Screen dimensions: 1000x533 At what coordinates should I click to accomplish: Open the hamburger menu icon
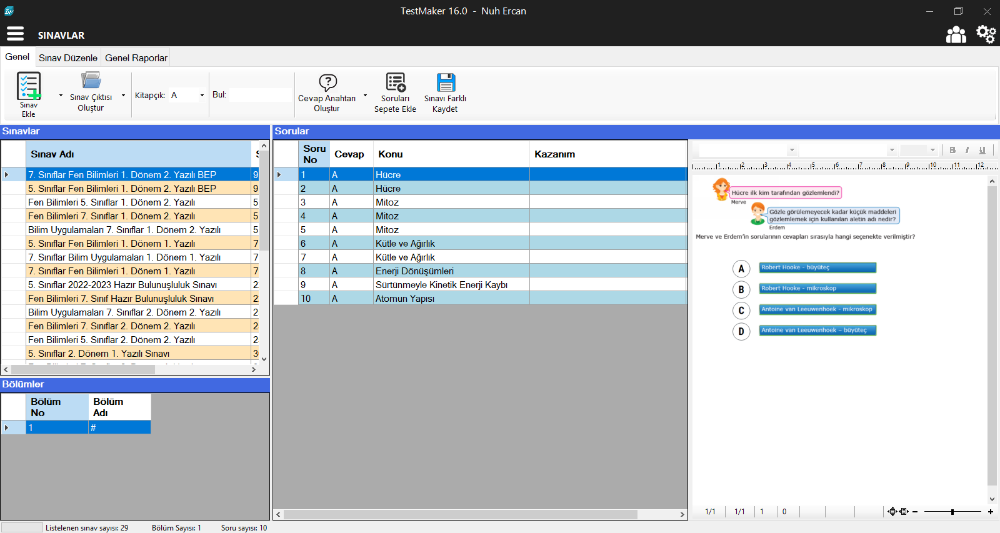(15, 34)
